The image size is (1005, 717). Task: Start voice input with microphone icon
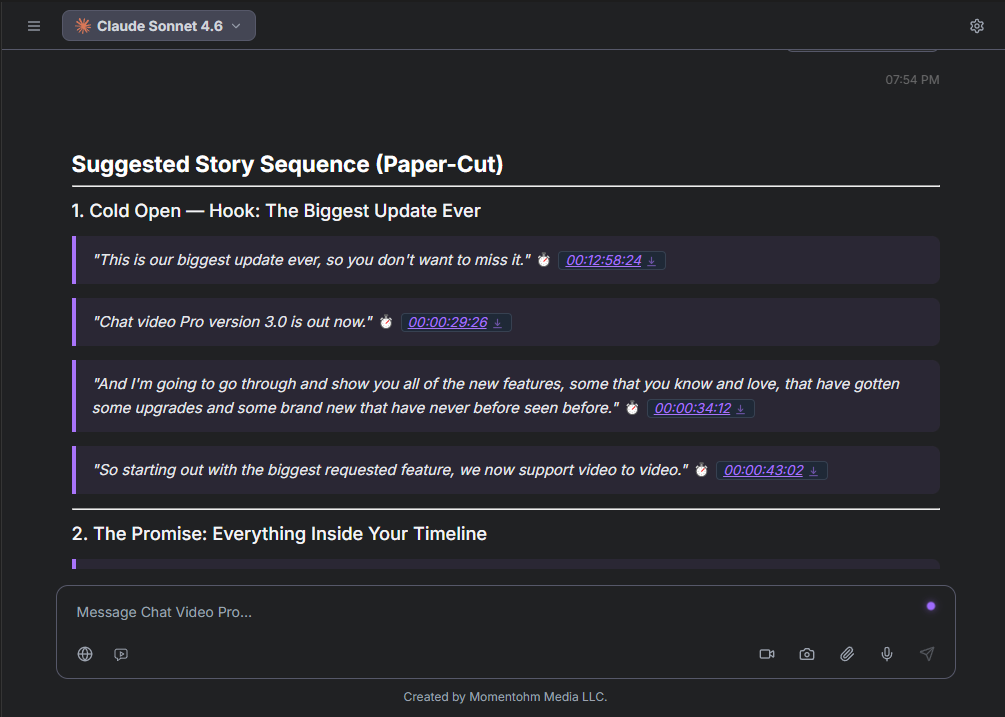(x=887, y=654)
